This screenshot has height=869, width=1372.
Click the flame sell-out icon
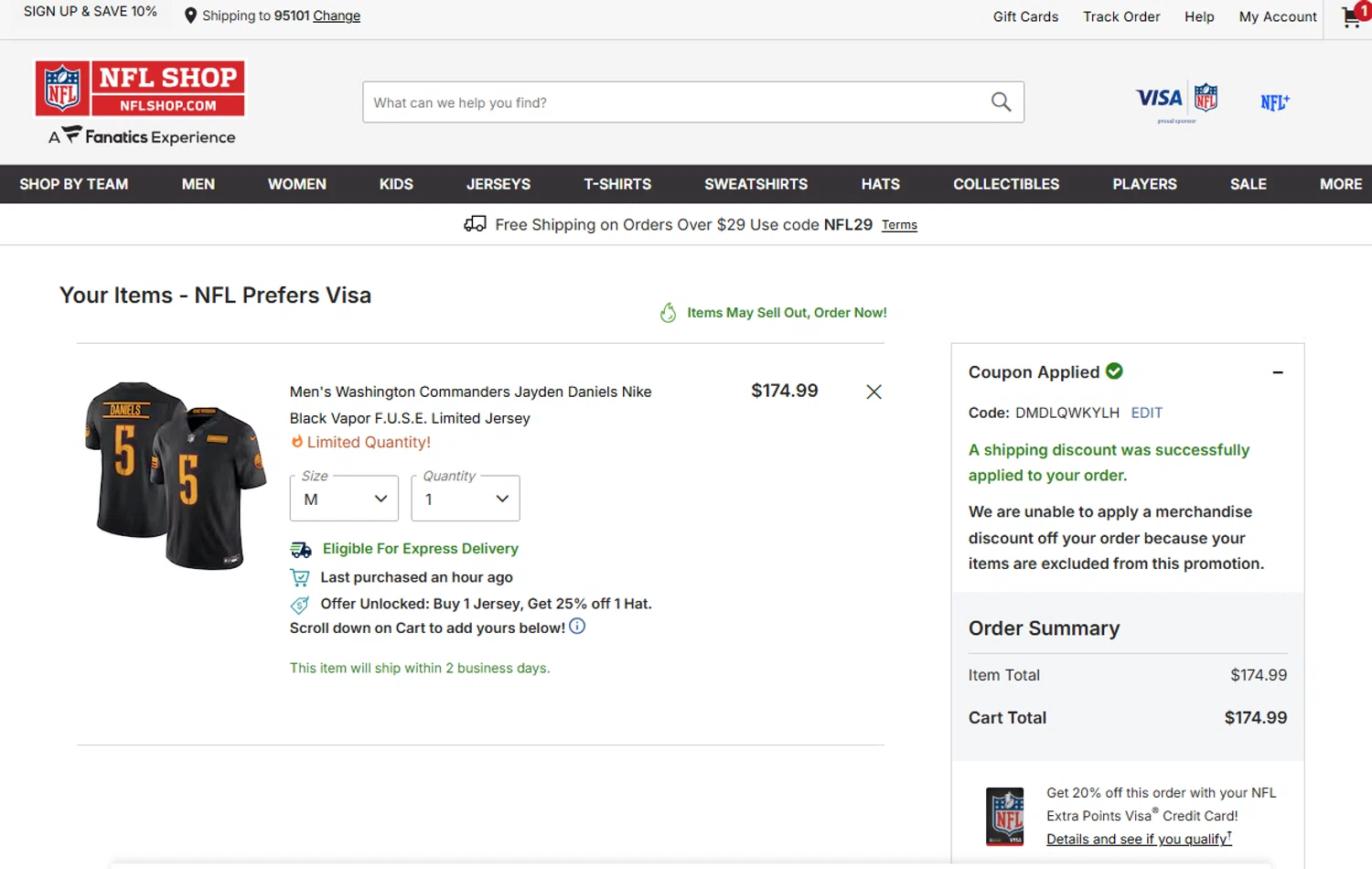669,313
